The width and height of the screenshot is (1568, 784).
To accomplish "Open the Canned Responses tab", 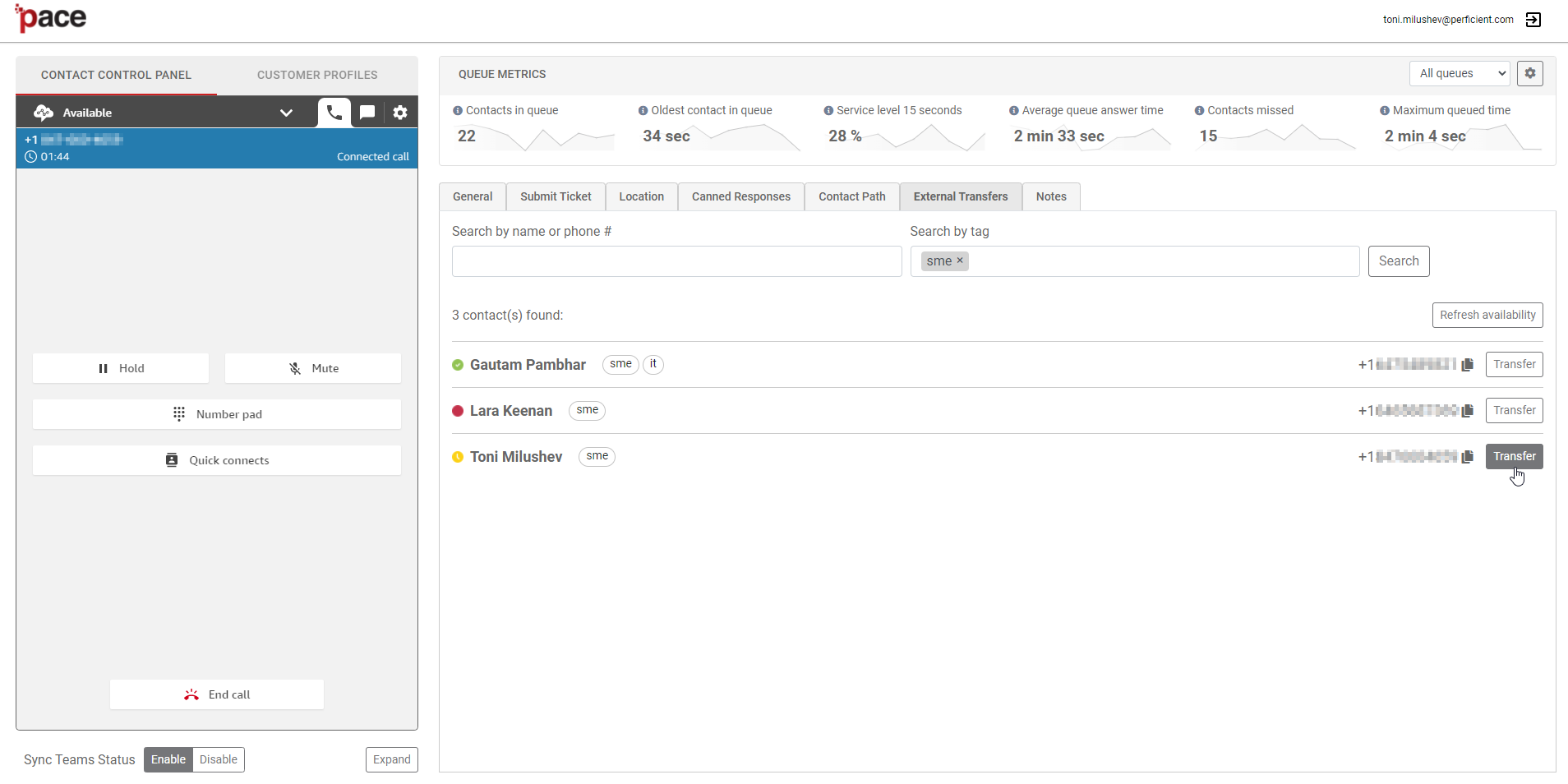I will pyautogui.click(x=740, y=196).
